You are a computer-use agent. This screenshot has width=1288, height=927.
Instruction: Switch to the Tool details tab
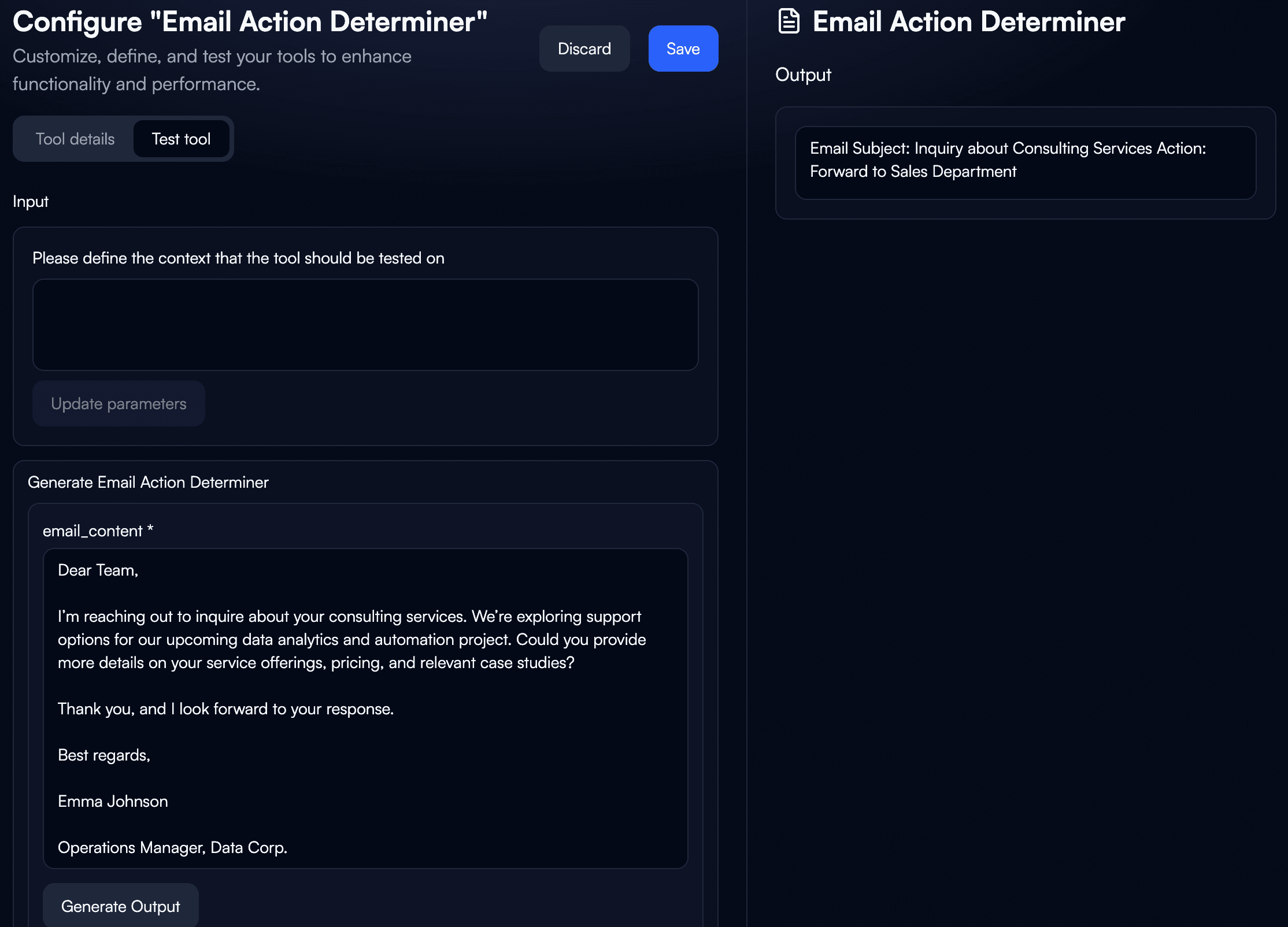(x=75, y=139)
